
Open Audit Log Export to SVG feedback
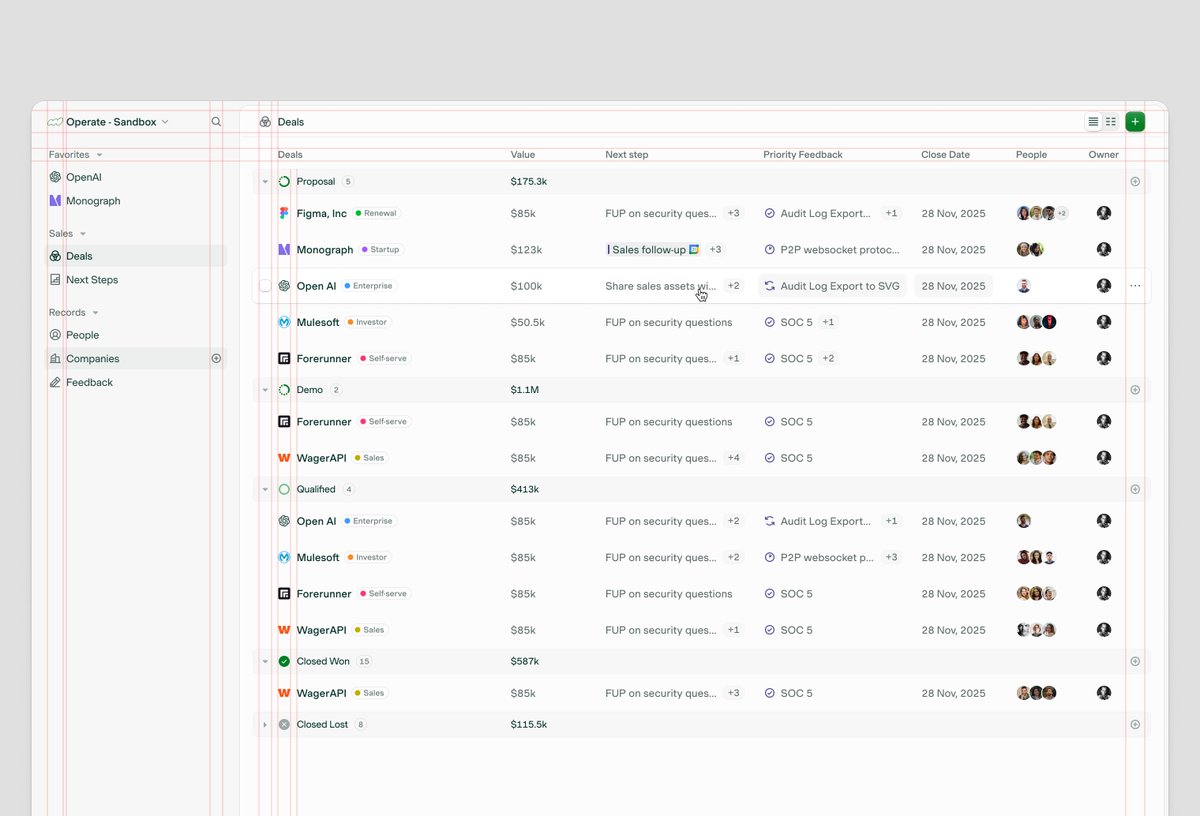832,286
